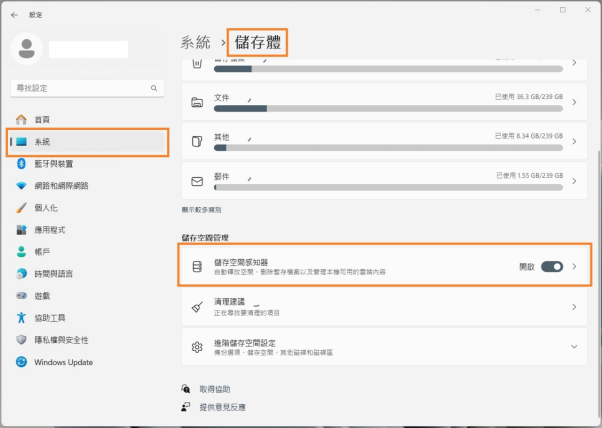Click the 正在尋找要清理的項目 status text
This screenshot has height=428, width=602.
click(x=246, y=313)
